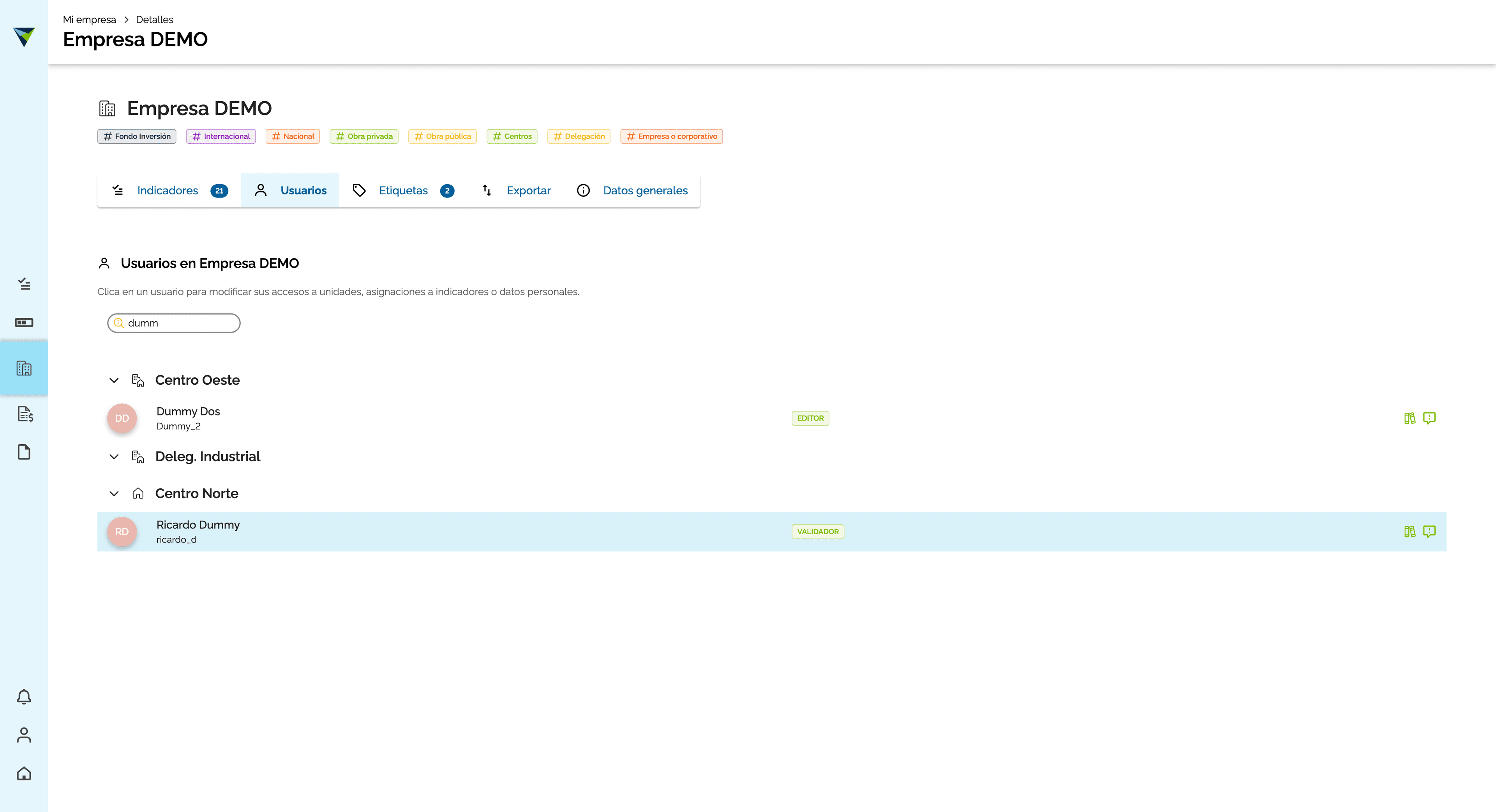Open the progress bar icon in sidebar
Image resolution: width=1496 pixels, height=812 pixels.
click(x=24, y=322)
